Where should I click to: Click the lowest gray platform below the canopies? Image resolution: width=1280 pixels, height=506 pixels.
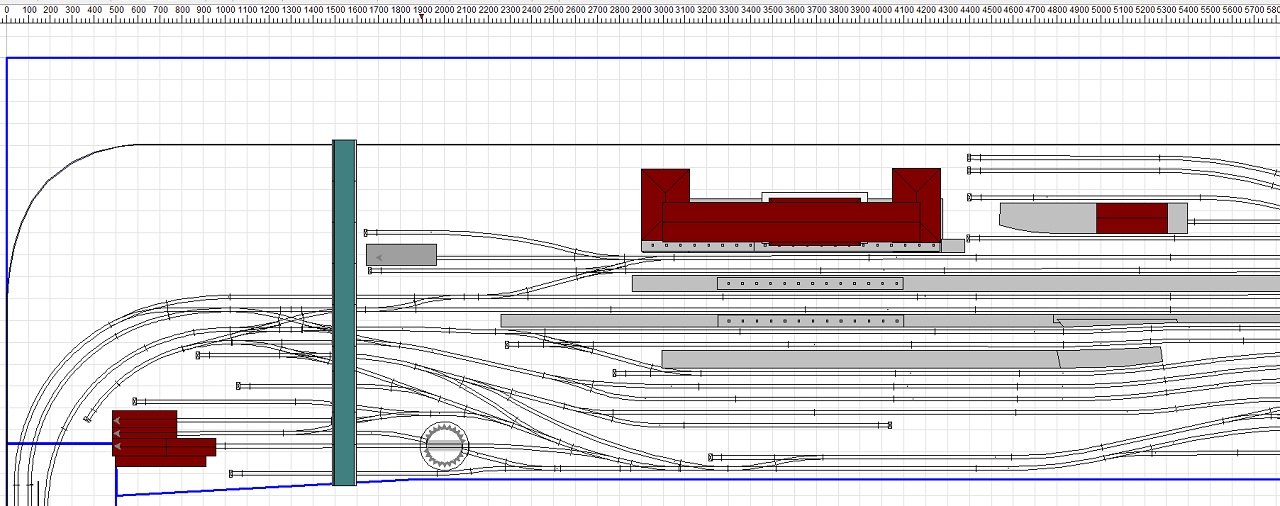click(860, 358)
